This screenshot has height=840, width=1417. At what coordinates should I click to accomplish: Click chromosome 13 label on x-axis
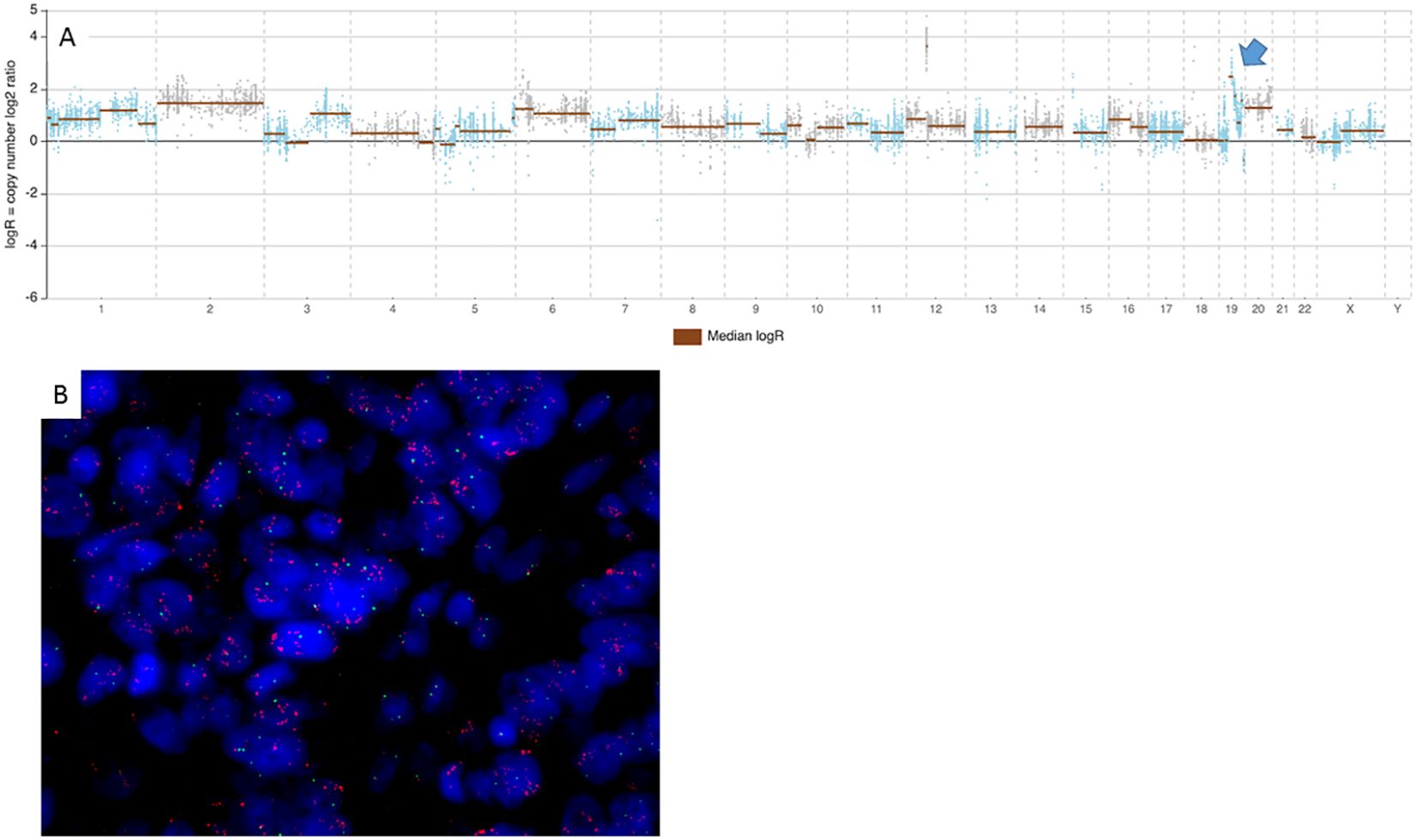[990, 309]
